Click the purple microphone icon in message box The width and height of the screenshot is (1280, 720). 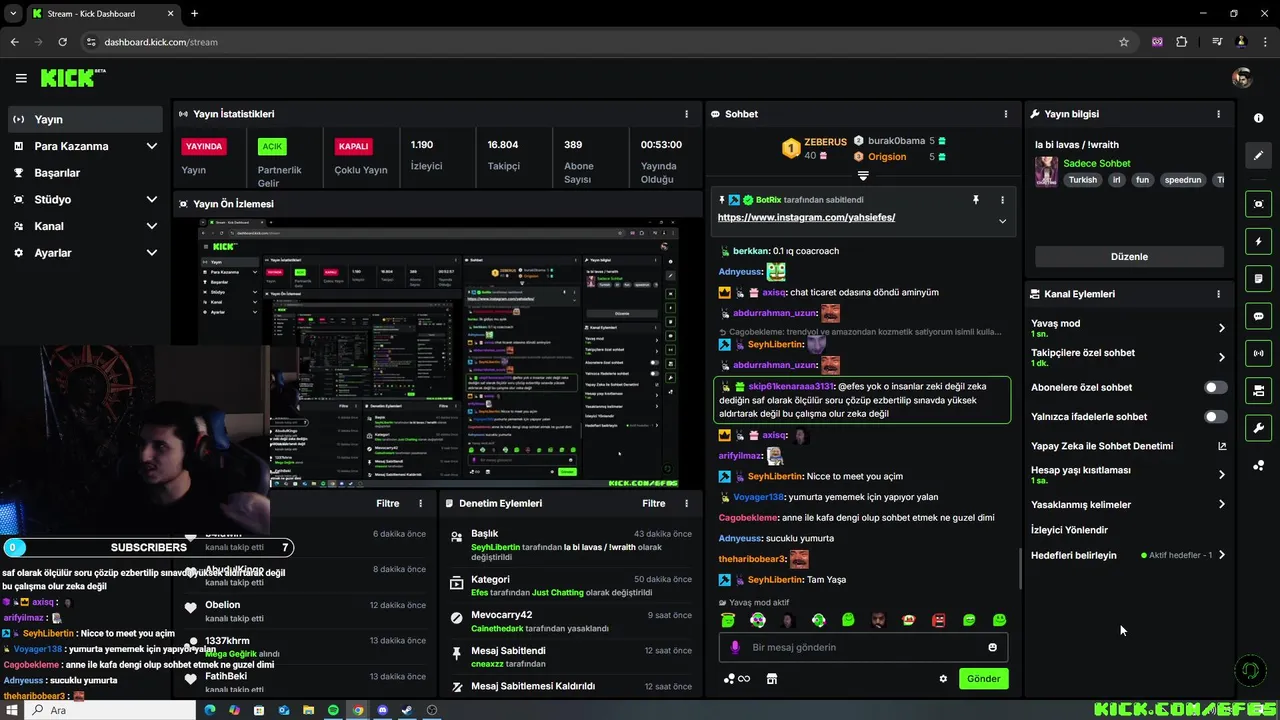click(x=735, y=647)
